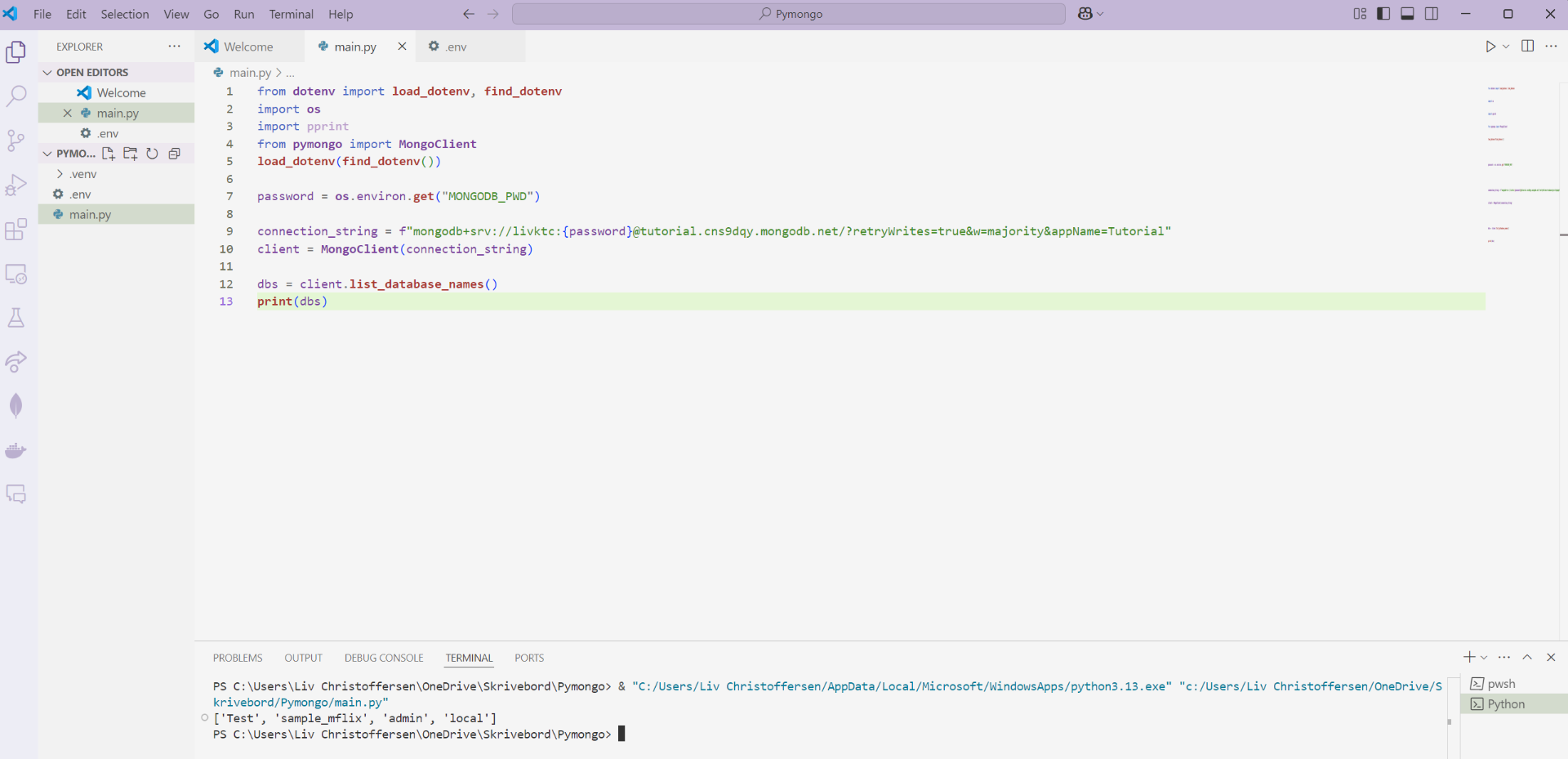This screenshot has width=1568, height=759.
Task: Open the Search view in activity bar
Action: 16,96
